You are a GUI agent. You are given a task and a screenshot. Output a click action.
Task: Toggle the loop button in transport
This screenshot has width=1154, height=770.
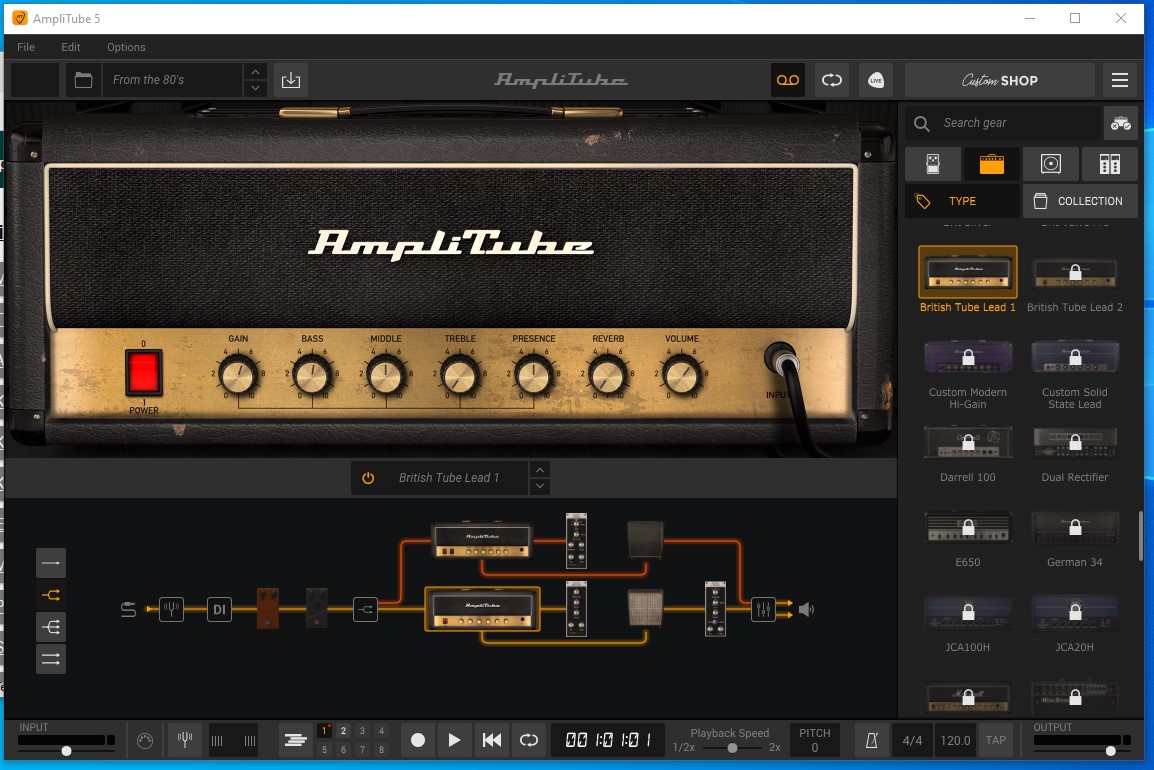click(x=528, y=740)
